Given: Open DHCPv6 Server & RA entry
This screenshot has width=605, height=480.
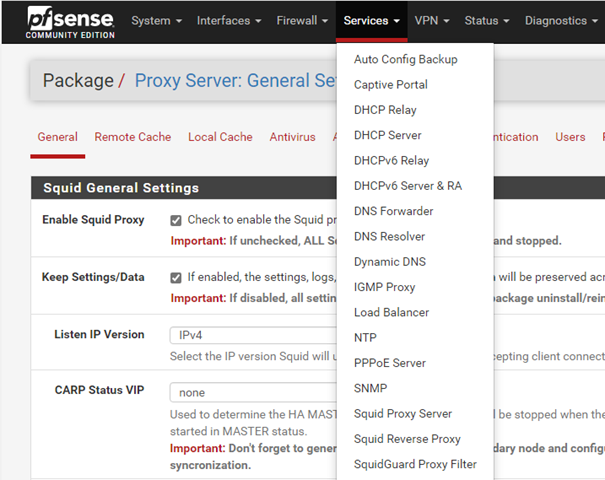Looking at the screenshot, I should 408,186.
